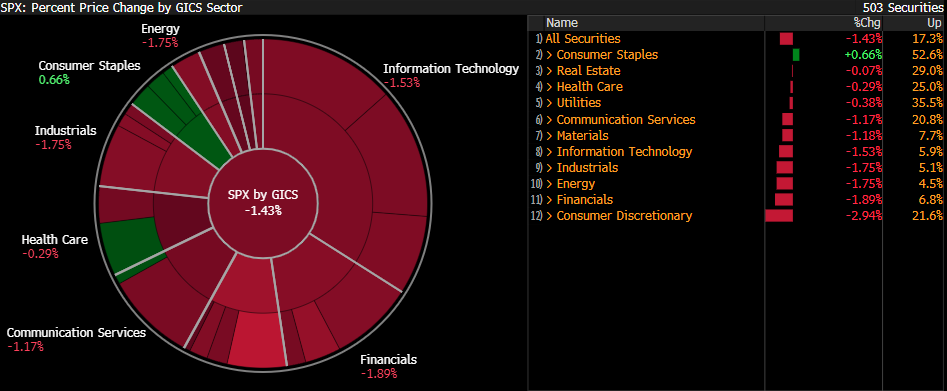The height and width of the screenshot is (391, 947).
Task: Click the SPX by GICS center circle
Action: click(x=263, y=203)
